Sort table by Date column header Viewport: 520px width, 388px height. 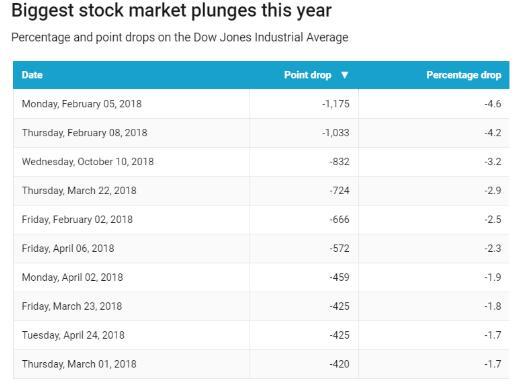pyautogui.click(x=32, y=75)
